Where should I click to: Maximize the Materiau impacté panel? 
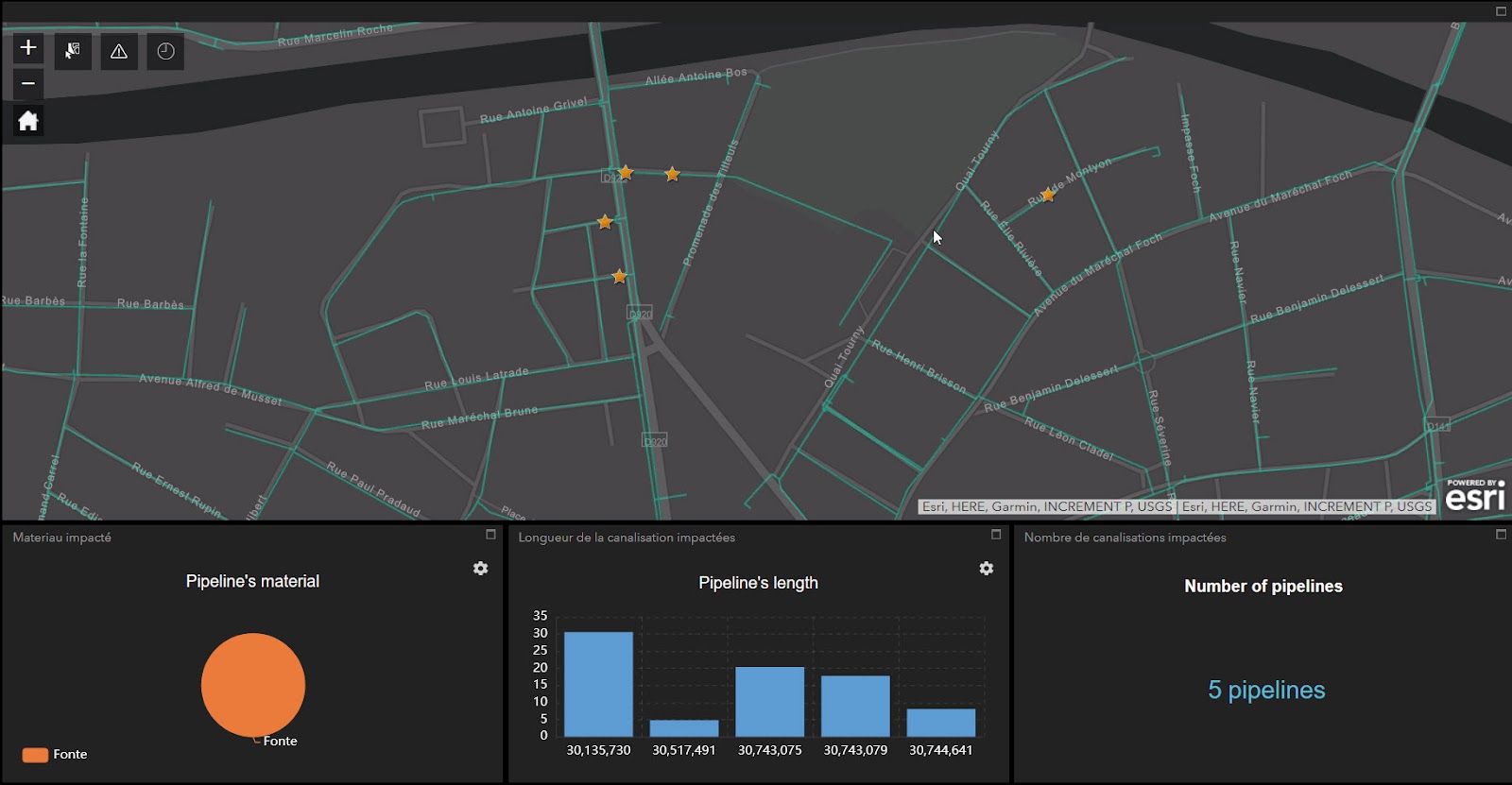pyautogui.click(x=490, y=535)
